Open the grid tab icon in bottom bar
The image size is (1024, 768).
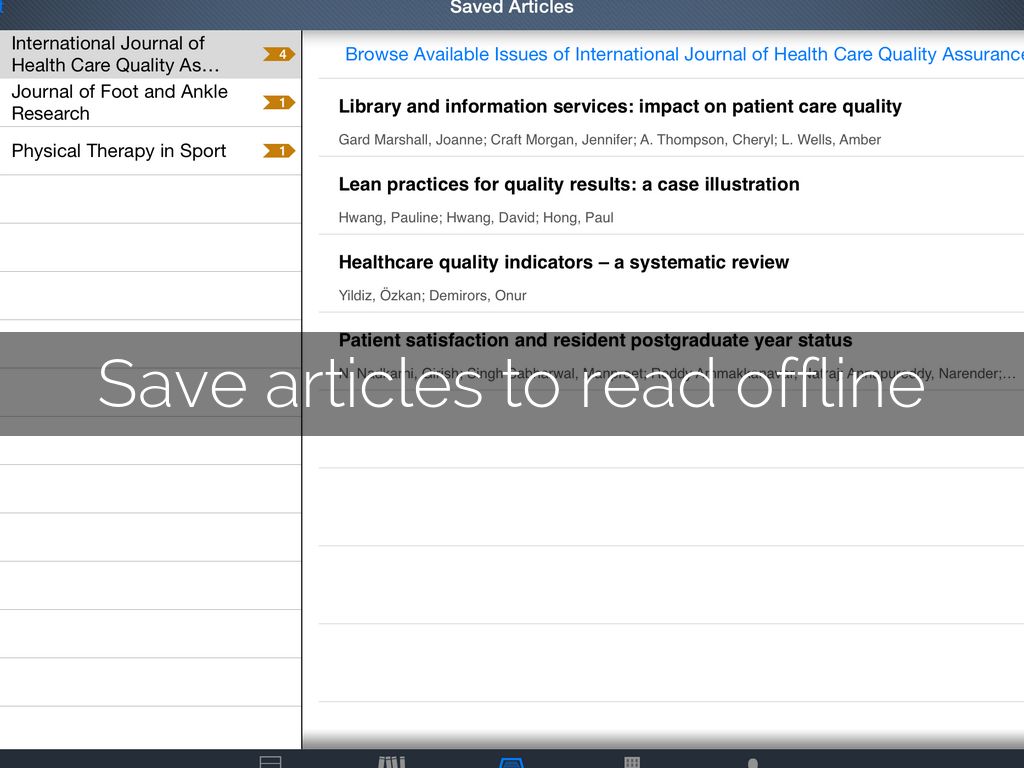(632, 762)
